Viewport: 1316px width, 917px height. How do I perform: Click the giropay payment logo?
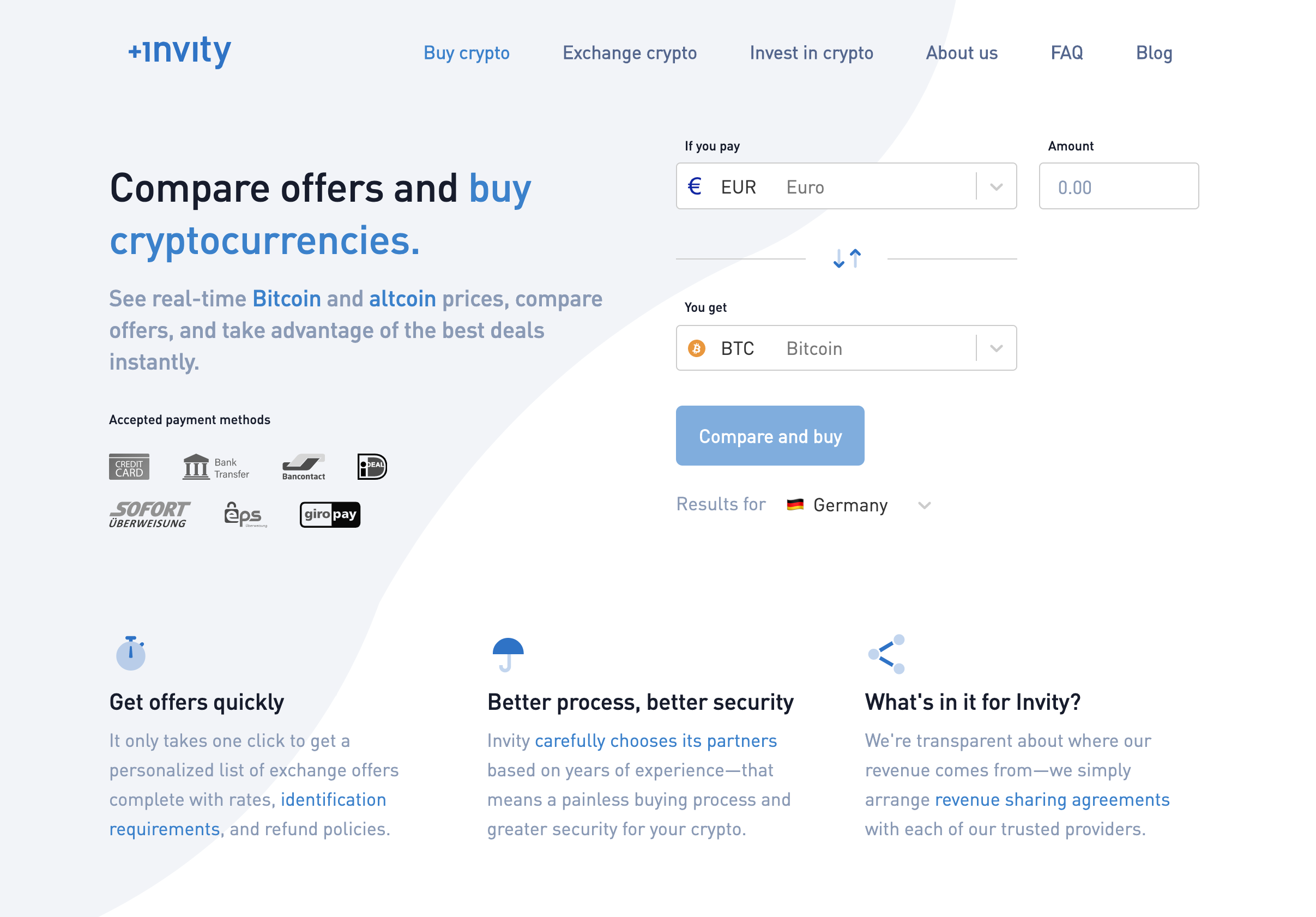(x=330, y=515)
